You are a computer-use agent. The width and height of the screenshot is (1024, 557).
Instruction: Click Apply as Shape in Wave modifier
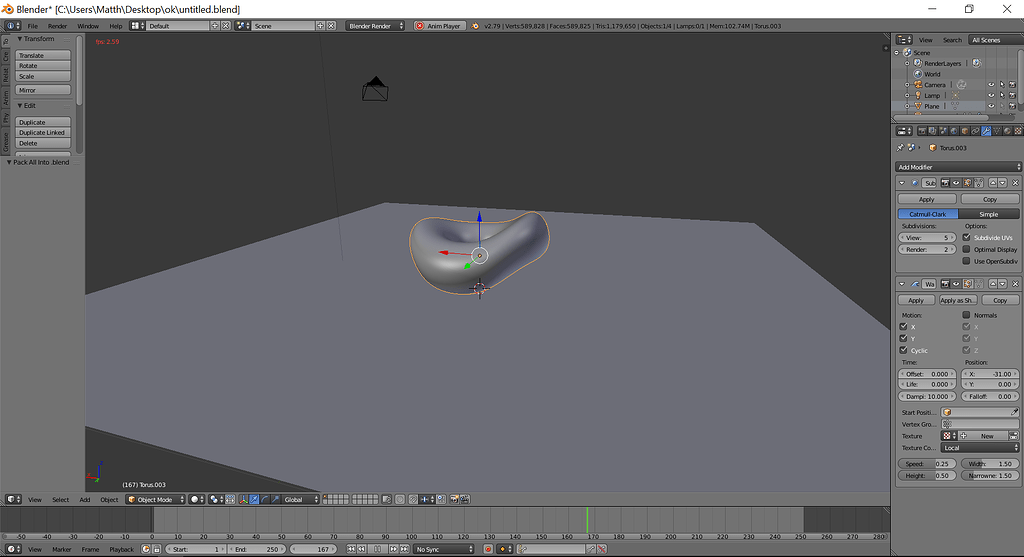pyautogui.click(x=957, y=300)
